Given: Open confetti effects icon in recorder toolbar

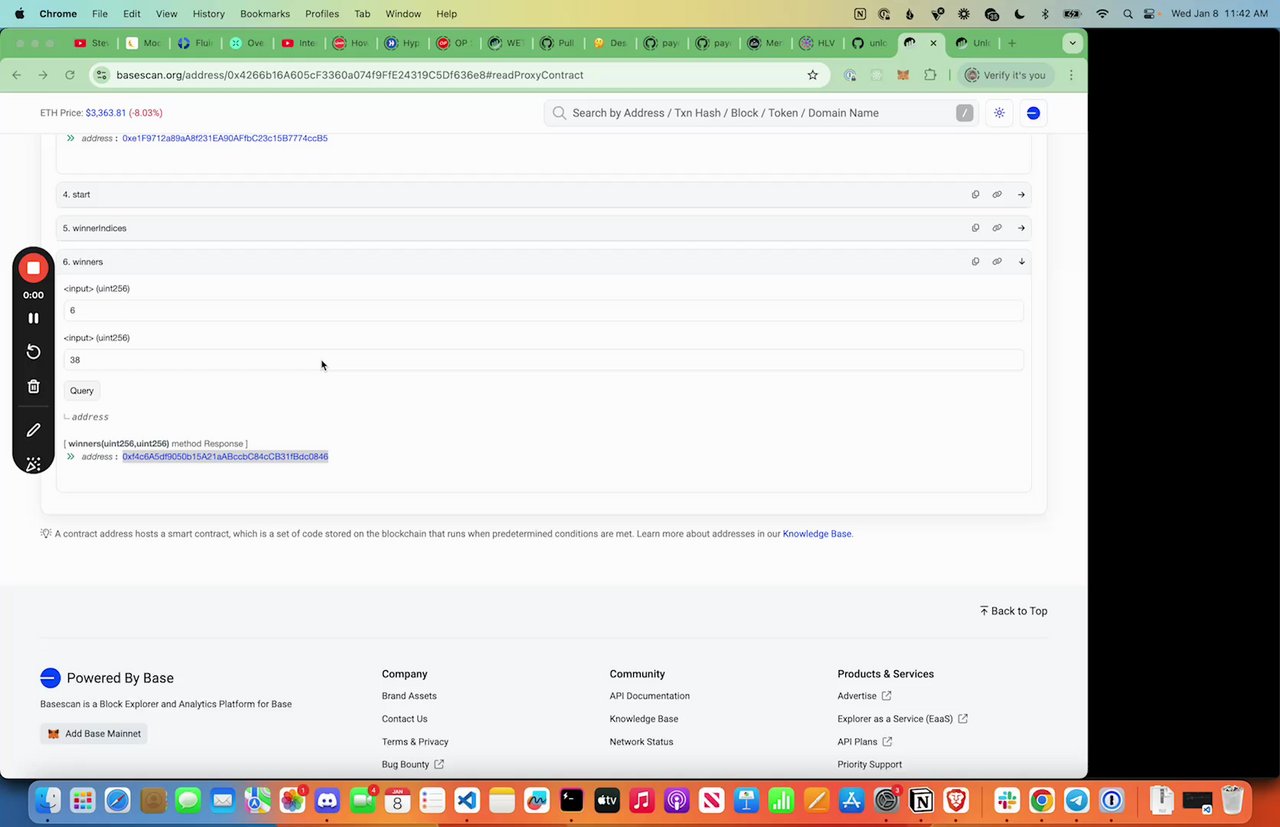Looking at the screenshot, I should [x=33, y=464].
